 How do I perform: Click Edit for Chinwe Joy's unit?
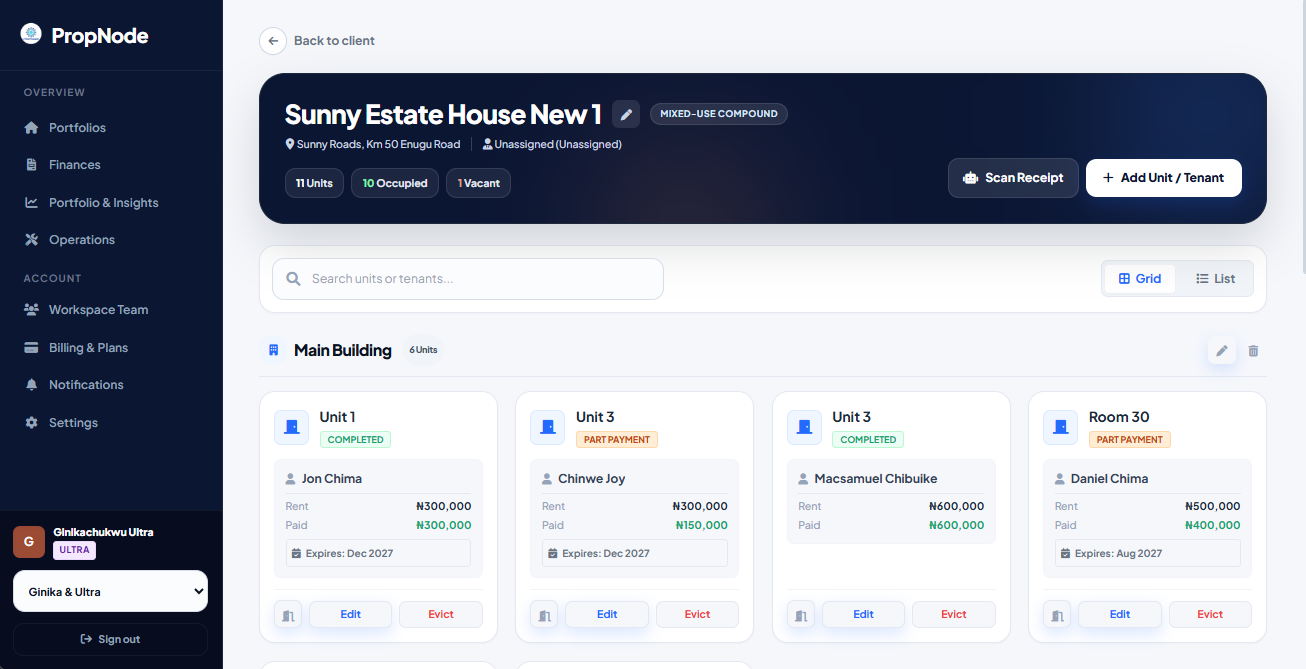point(607,614)
